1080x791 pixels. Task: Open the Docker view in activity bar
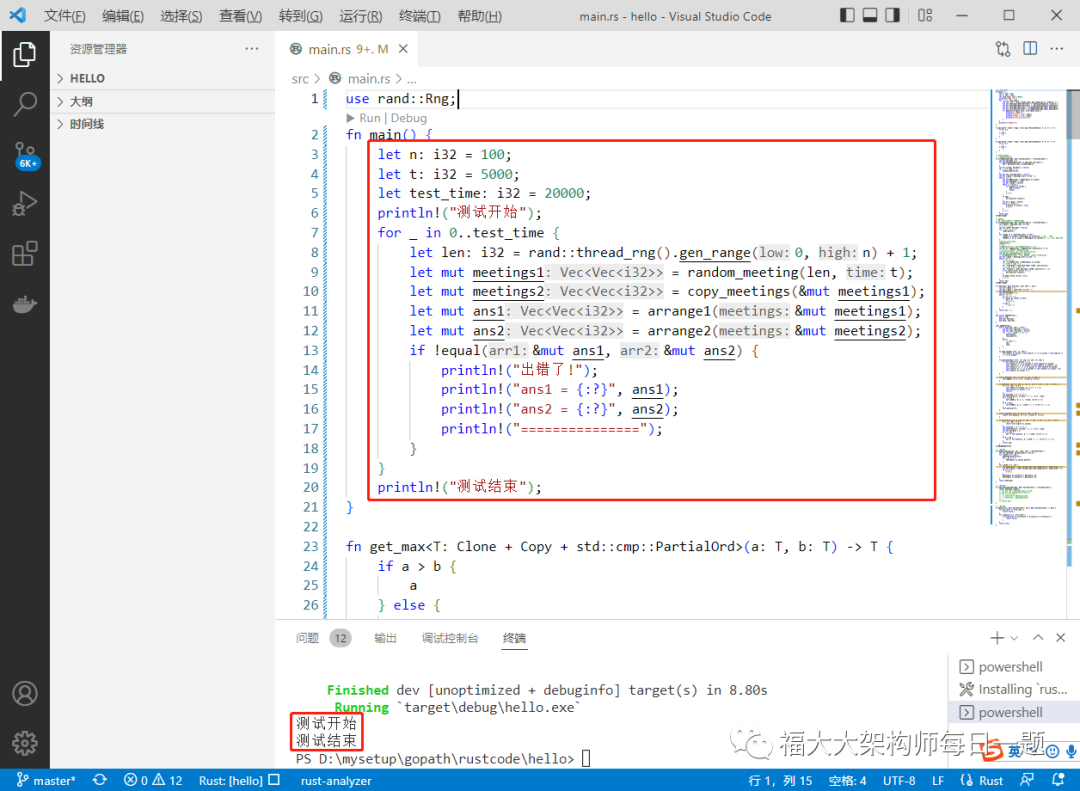tap(25, 303)
